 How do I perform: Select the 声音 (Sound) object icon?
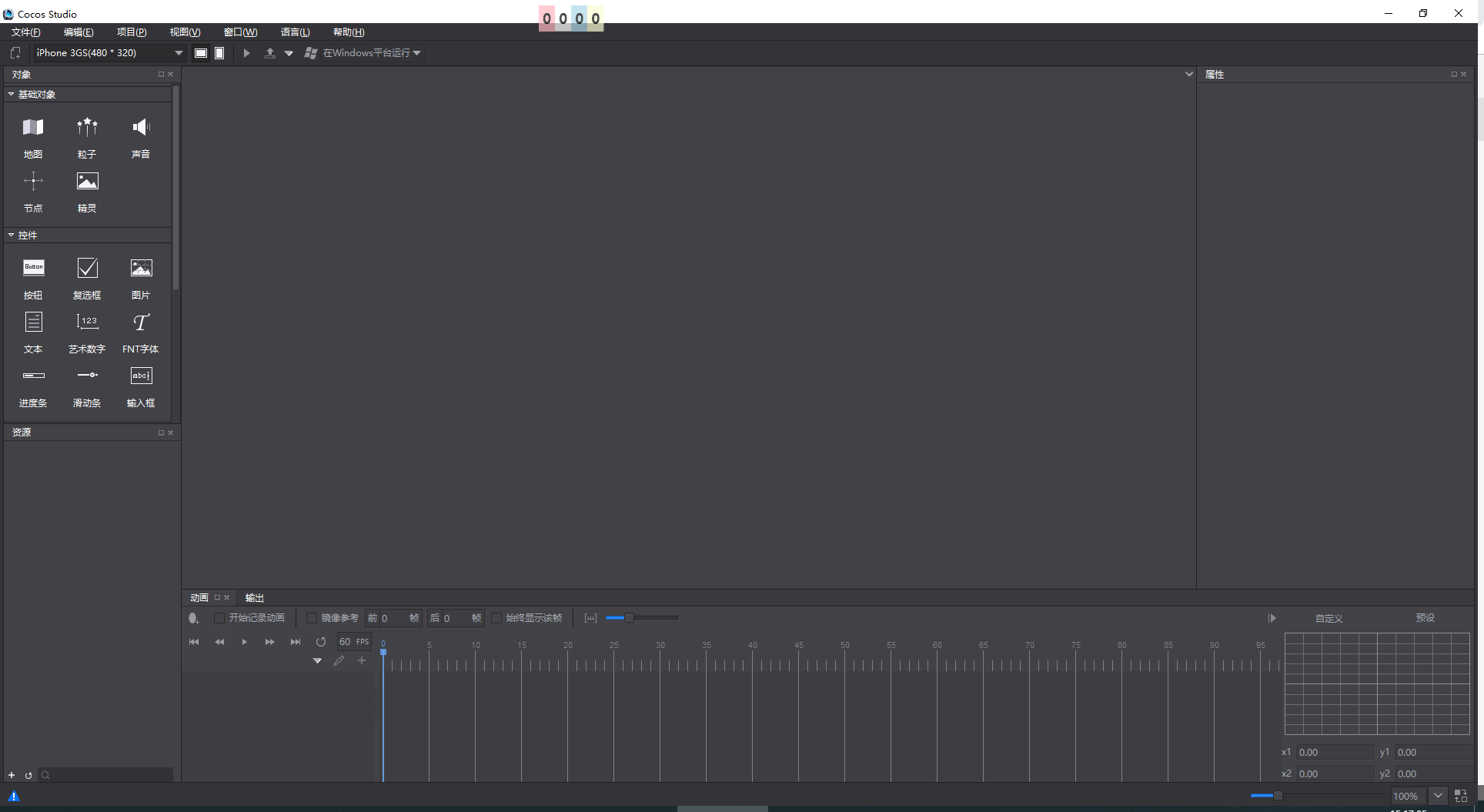click(141, 127)
